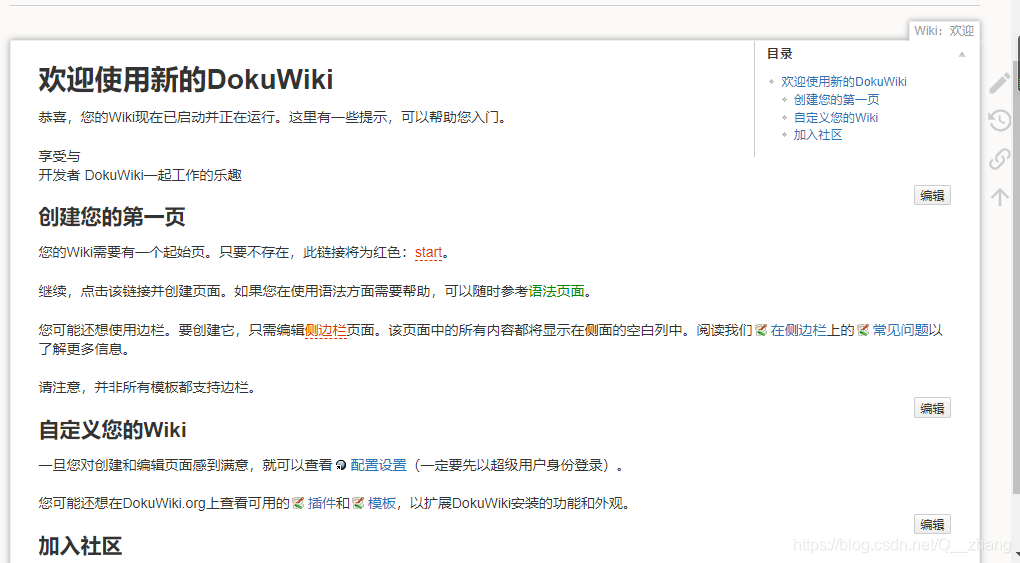Open the 插件 plugins link
The height and width of the screenshot is (563, 1020).
pyautogui.click(x=321, y=503)
